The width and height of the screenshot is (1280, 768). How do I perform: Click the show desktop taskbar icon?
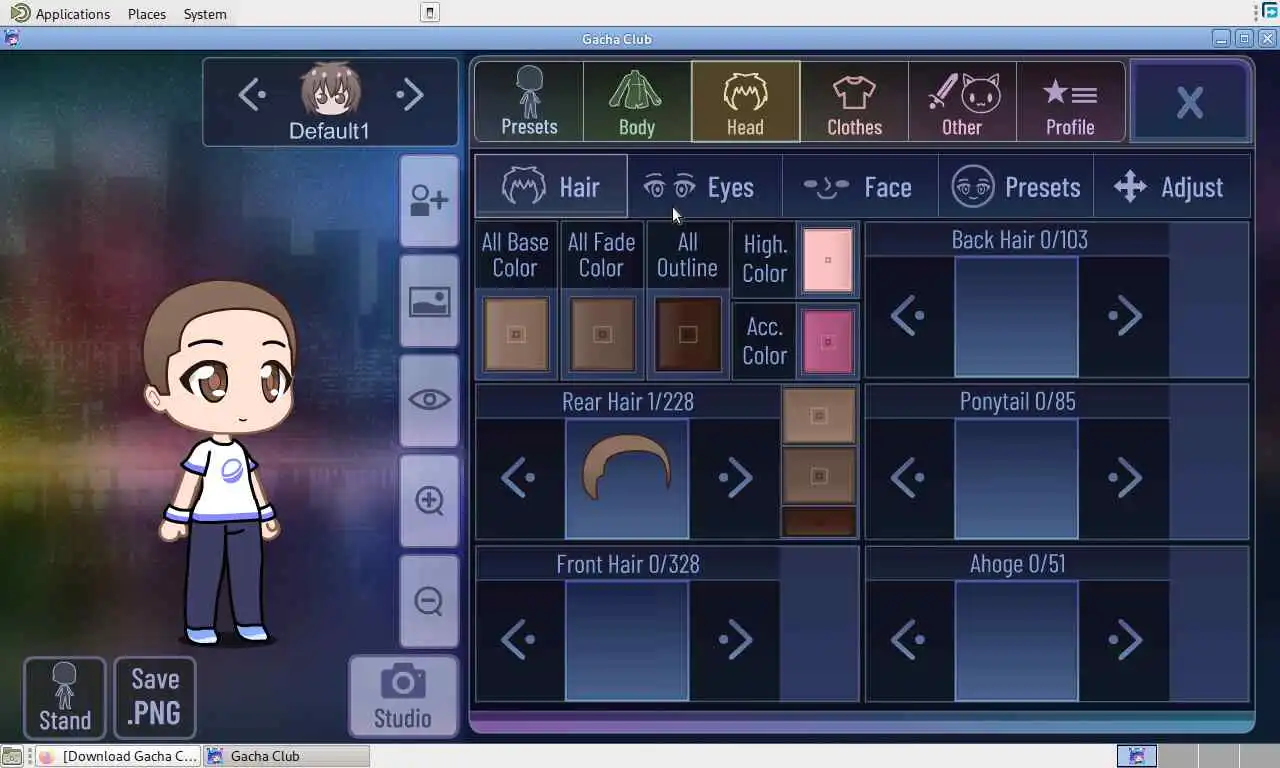[x=11, y=756]
